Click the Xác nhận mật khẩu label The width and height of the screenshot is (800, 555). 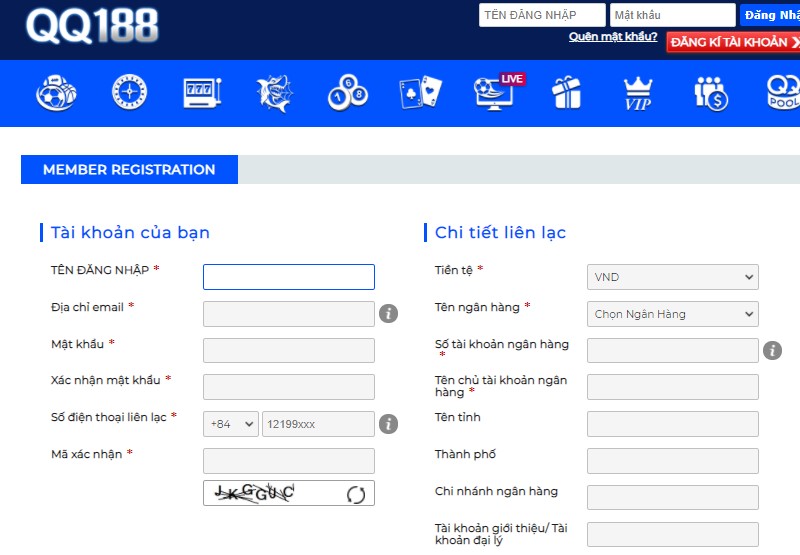(x=106, y=380)
